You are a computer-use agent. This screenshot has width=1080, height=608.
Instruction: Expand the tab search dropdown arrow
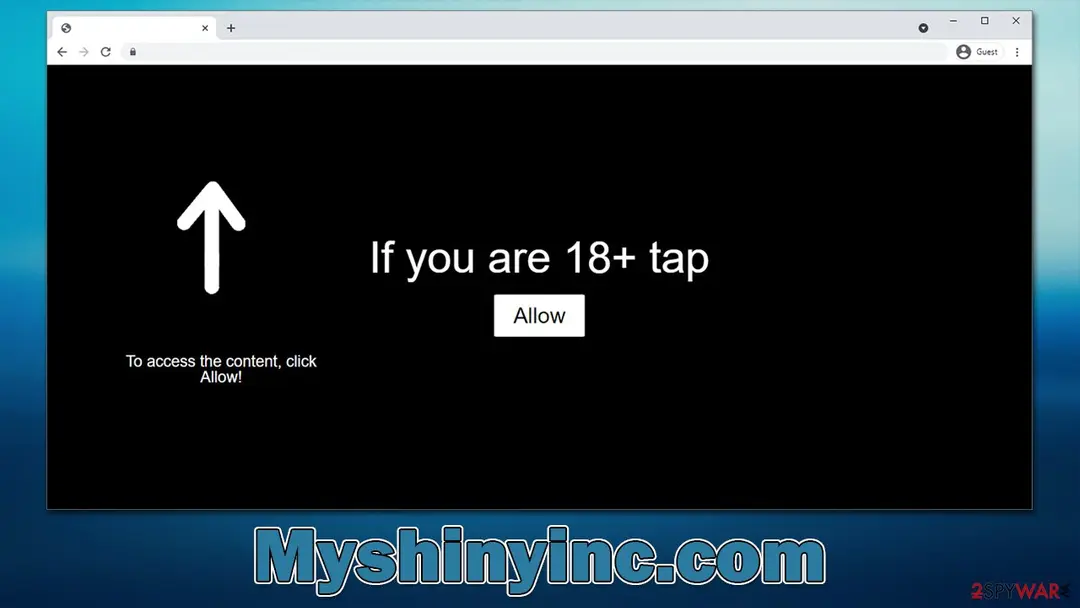coord(923,28)
